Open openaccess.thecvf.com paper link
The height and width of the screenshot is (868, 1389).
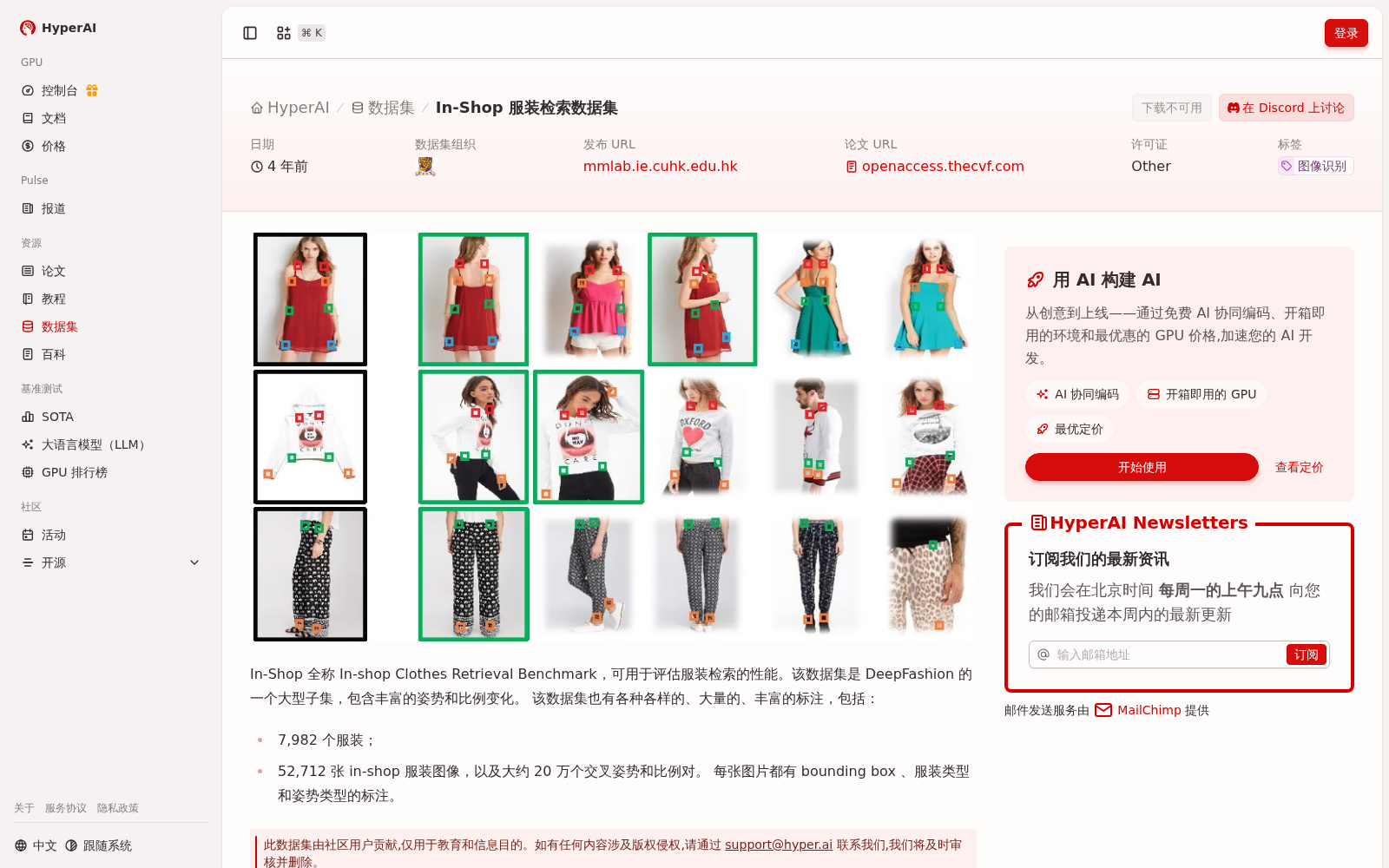click(935, 166)
